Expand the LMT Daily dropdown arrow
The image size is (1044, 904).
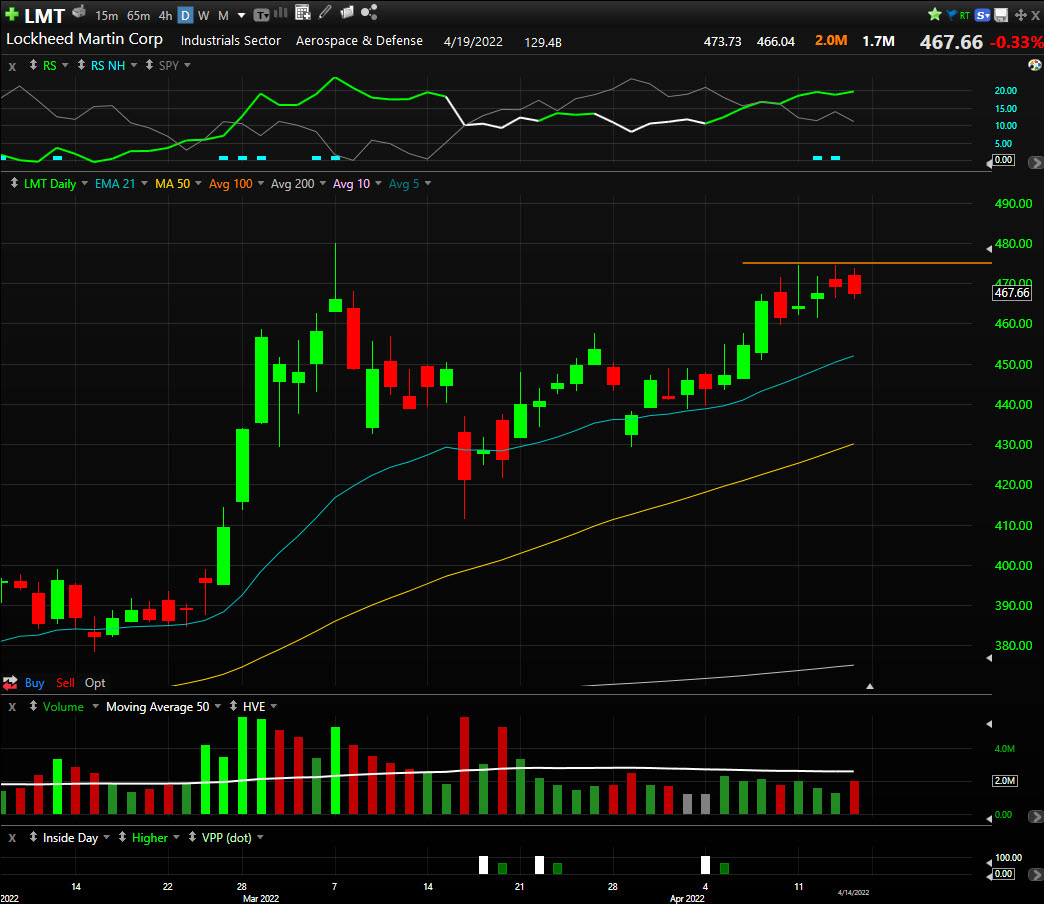coord(85,183)
